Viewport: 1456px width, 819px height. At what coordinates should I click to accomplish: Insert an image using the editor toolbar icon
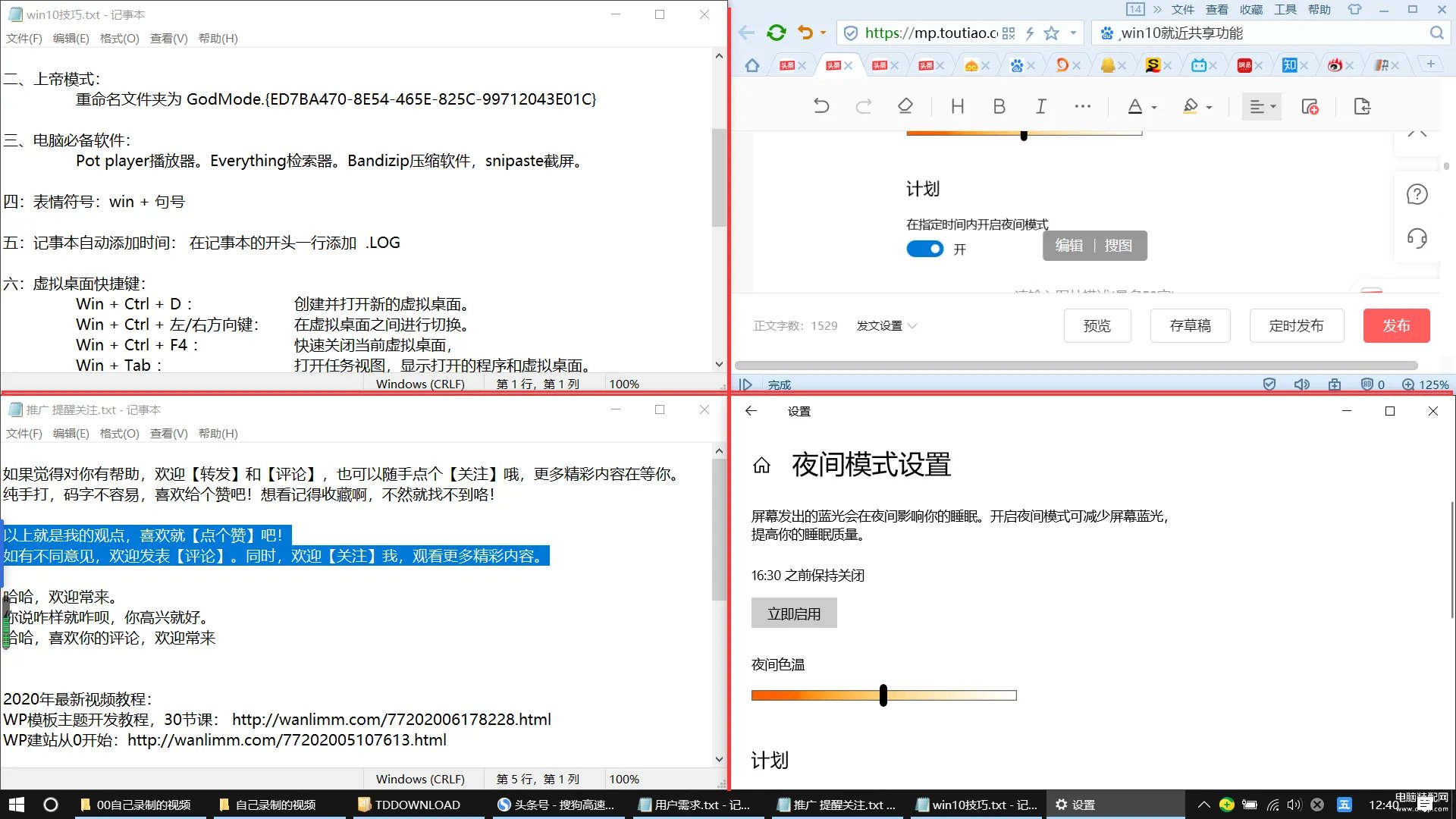pyautogui.click(x=1310, y=106)
